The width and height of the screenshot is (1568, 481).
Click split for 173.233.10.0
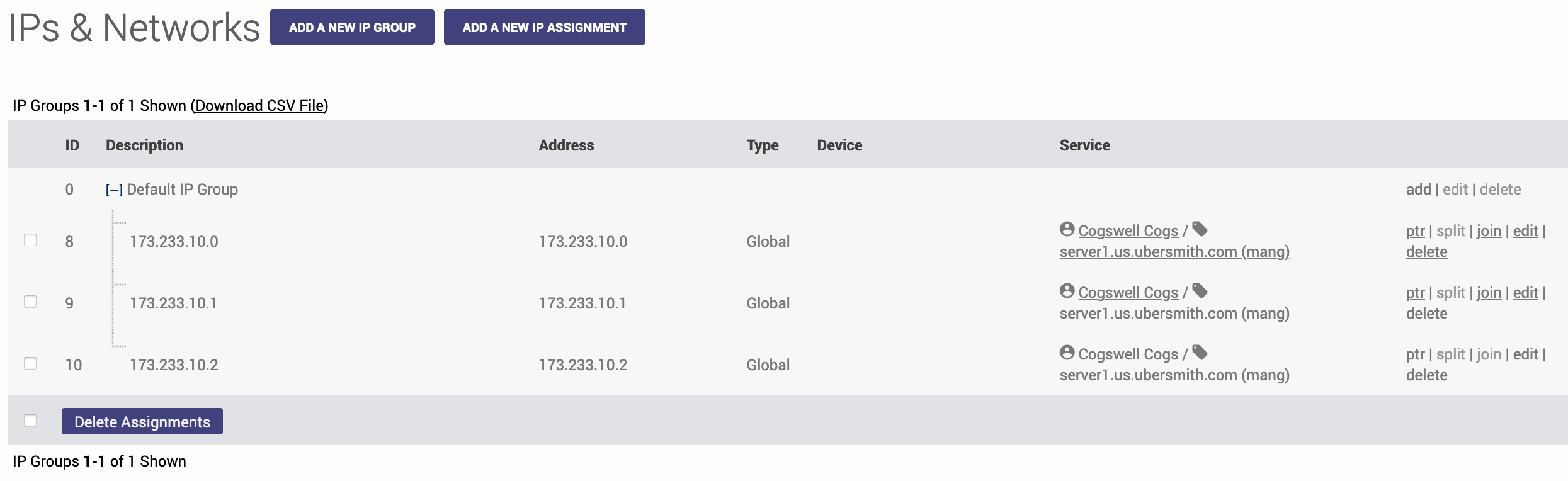coord(1451,231)
